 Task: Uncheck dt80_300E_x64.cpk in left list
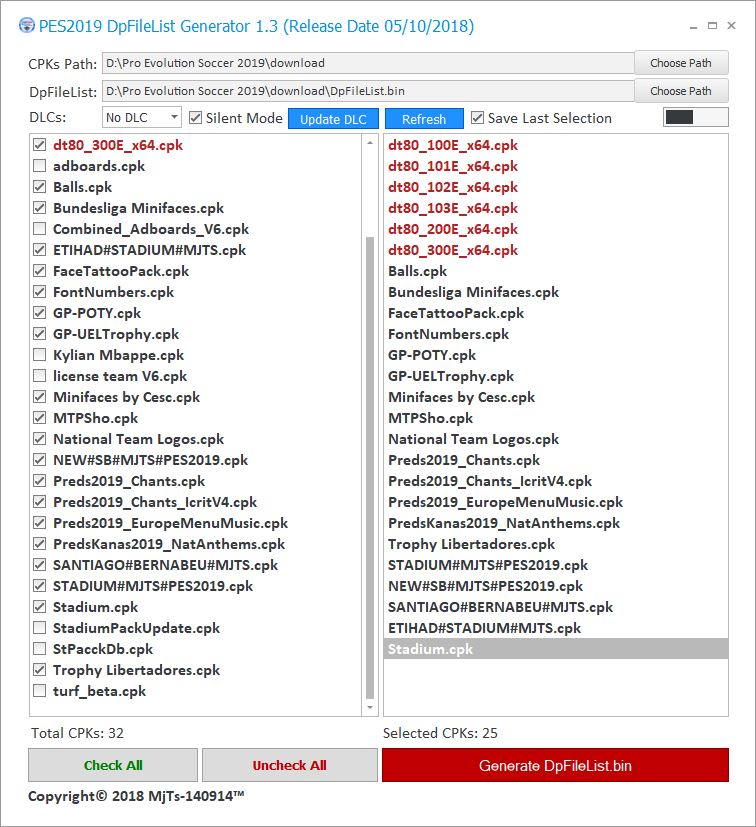(x=40, y=145)
